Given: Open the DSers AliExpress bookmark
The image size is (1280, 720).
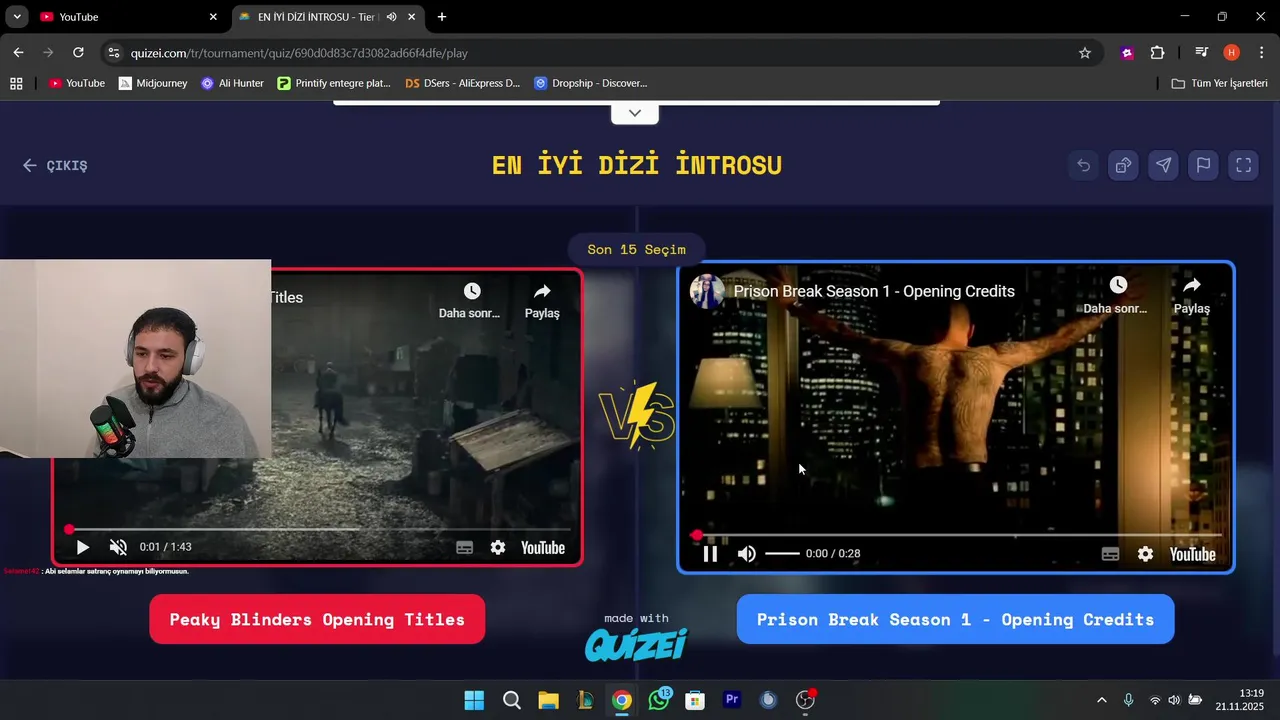Looking at the screenshot, I should click(462, 83).
